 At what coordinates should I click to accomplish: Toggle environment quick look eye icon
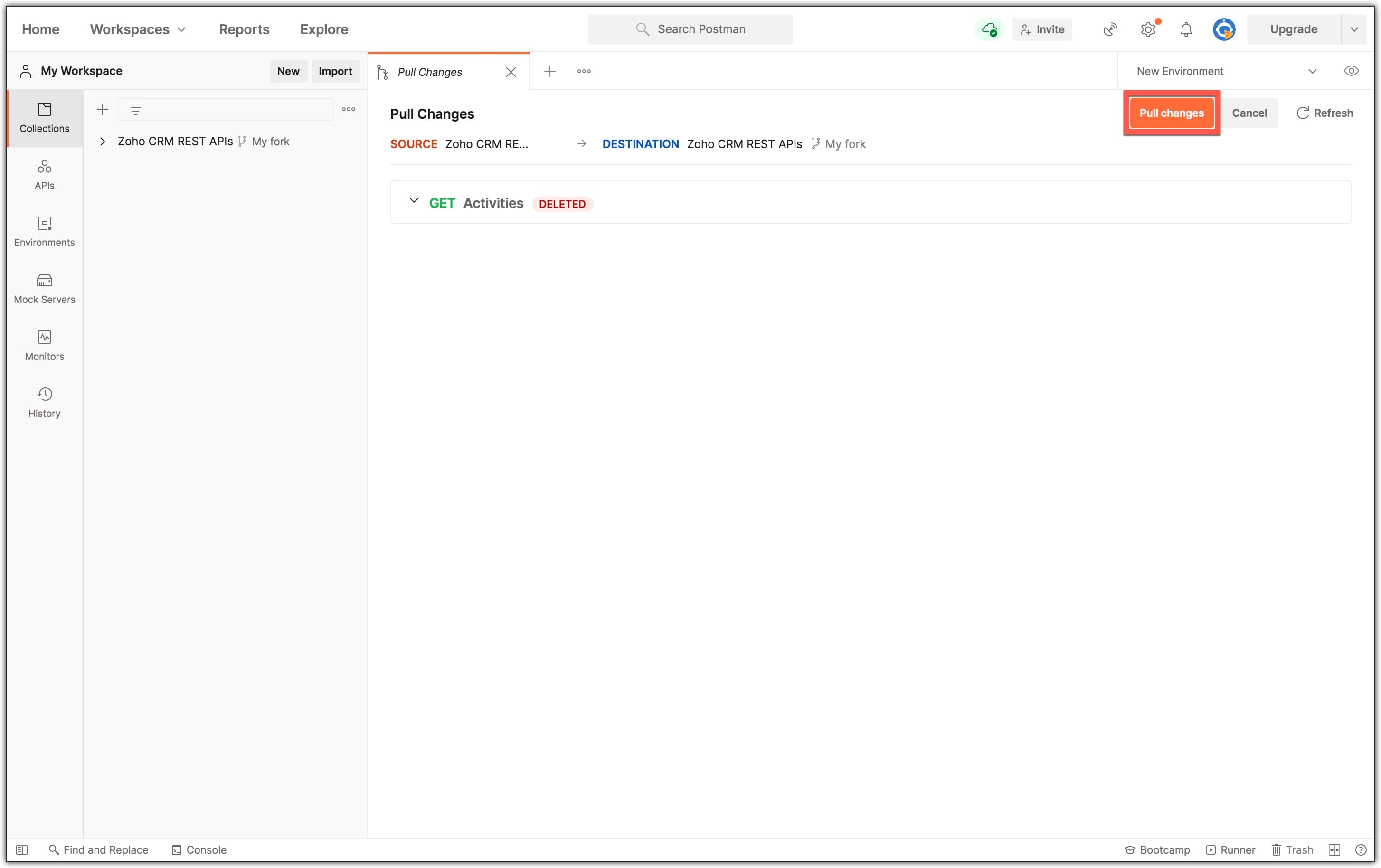click(1351, 71)
